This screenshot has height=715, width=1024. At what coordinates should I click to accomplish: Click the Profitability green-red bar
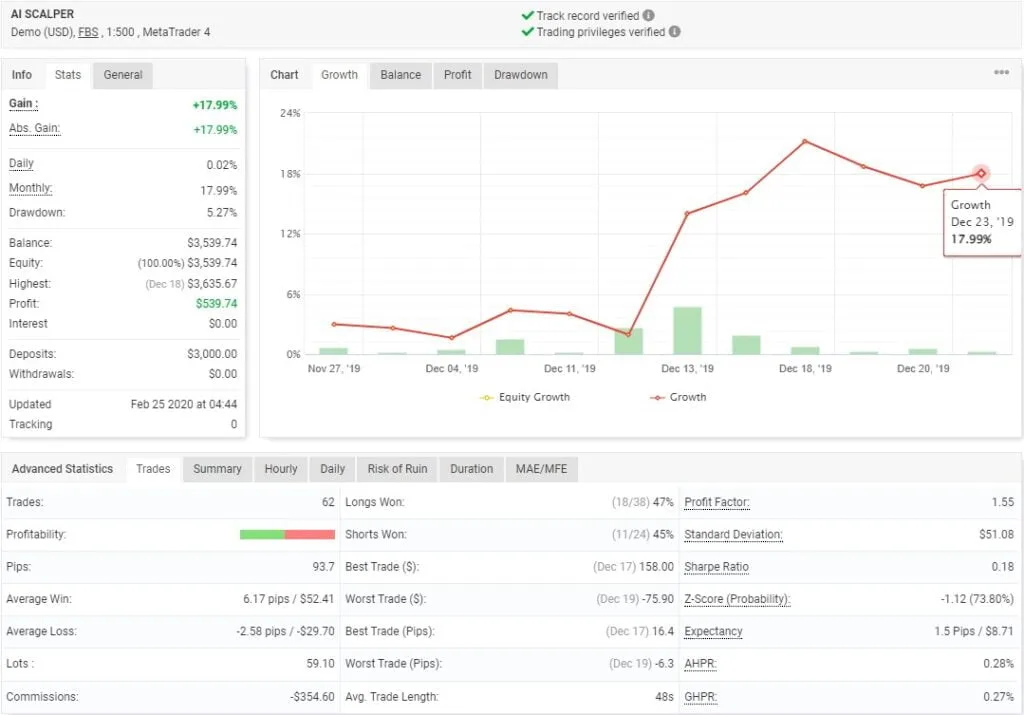click(x=287, y=534)
